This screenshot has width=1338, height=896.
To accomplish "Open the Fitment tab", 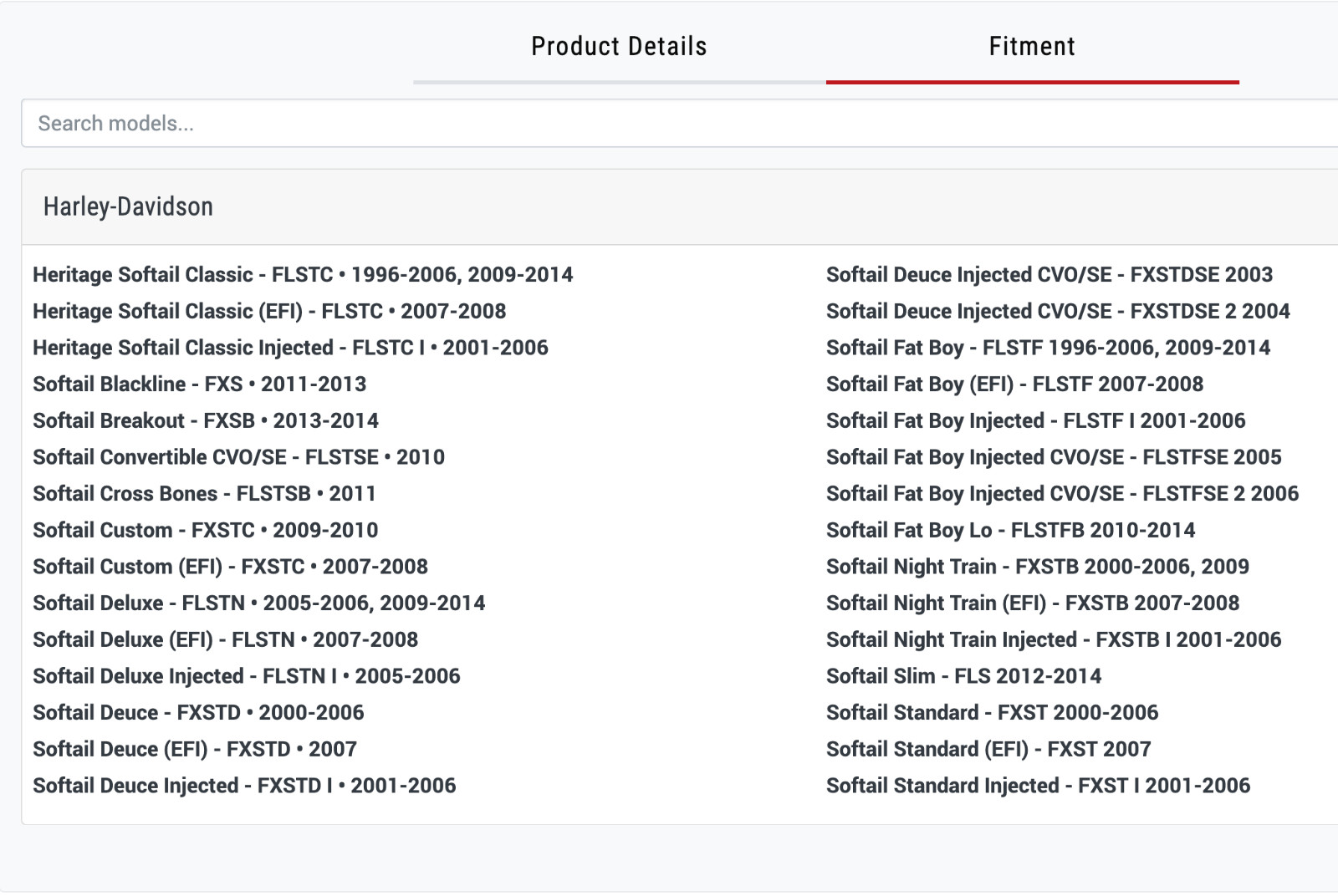I will (x=1032, y=46).
